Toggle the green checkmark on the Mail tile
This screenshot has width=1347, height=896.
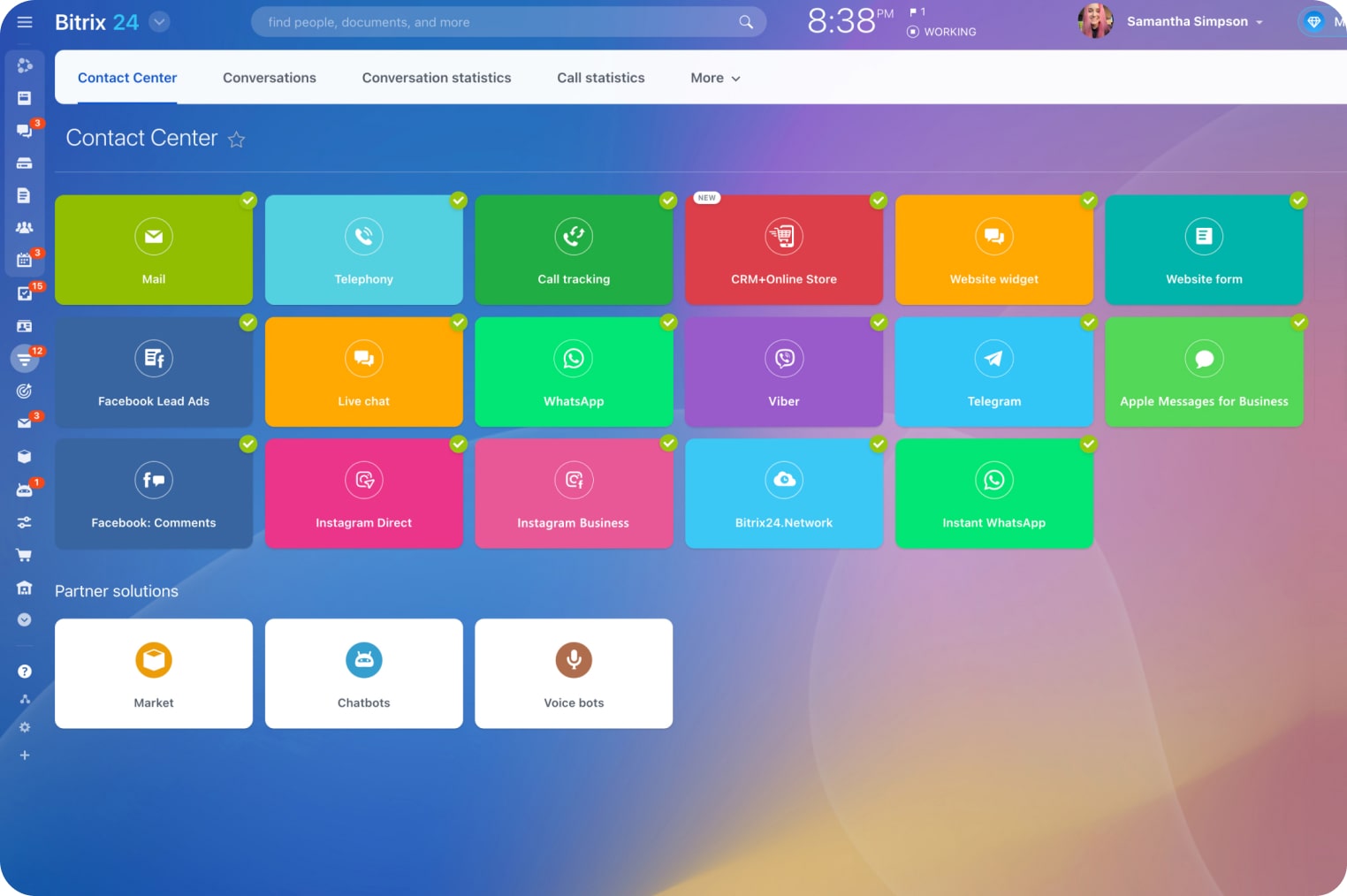247,201
